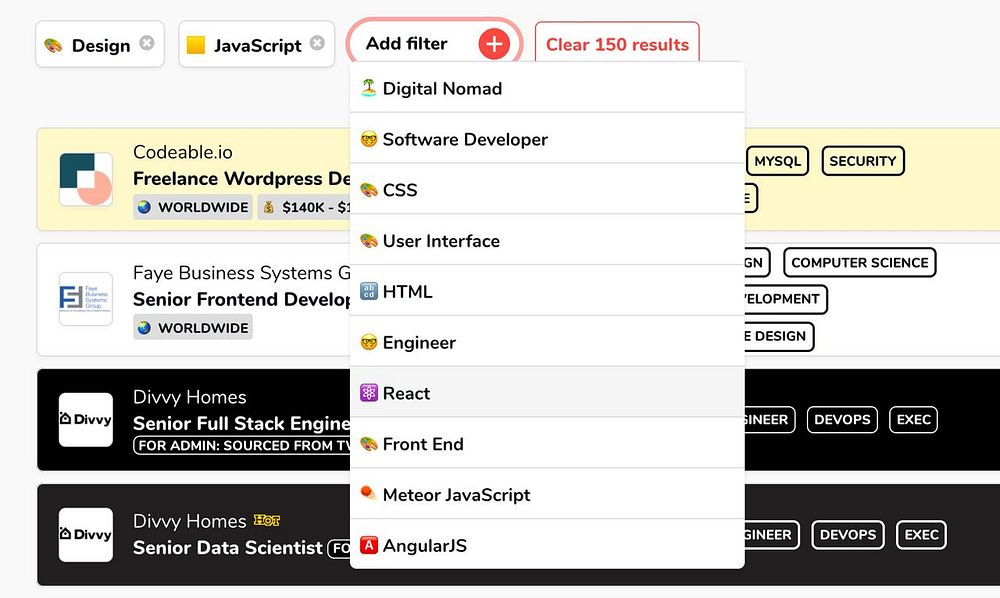Open Divvy logo on Senior Full Stack row

(x=85, y=419)
